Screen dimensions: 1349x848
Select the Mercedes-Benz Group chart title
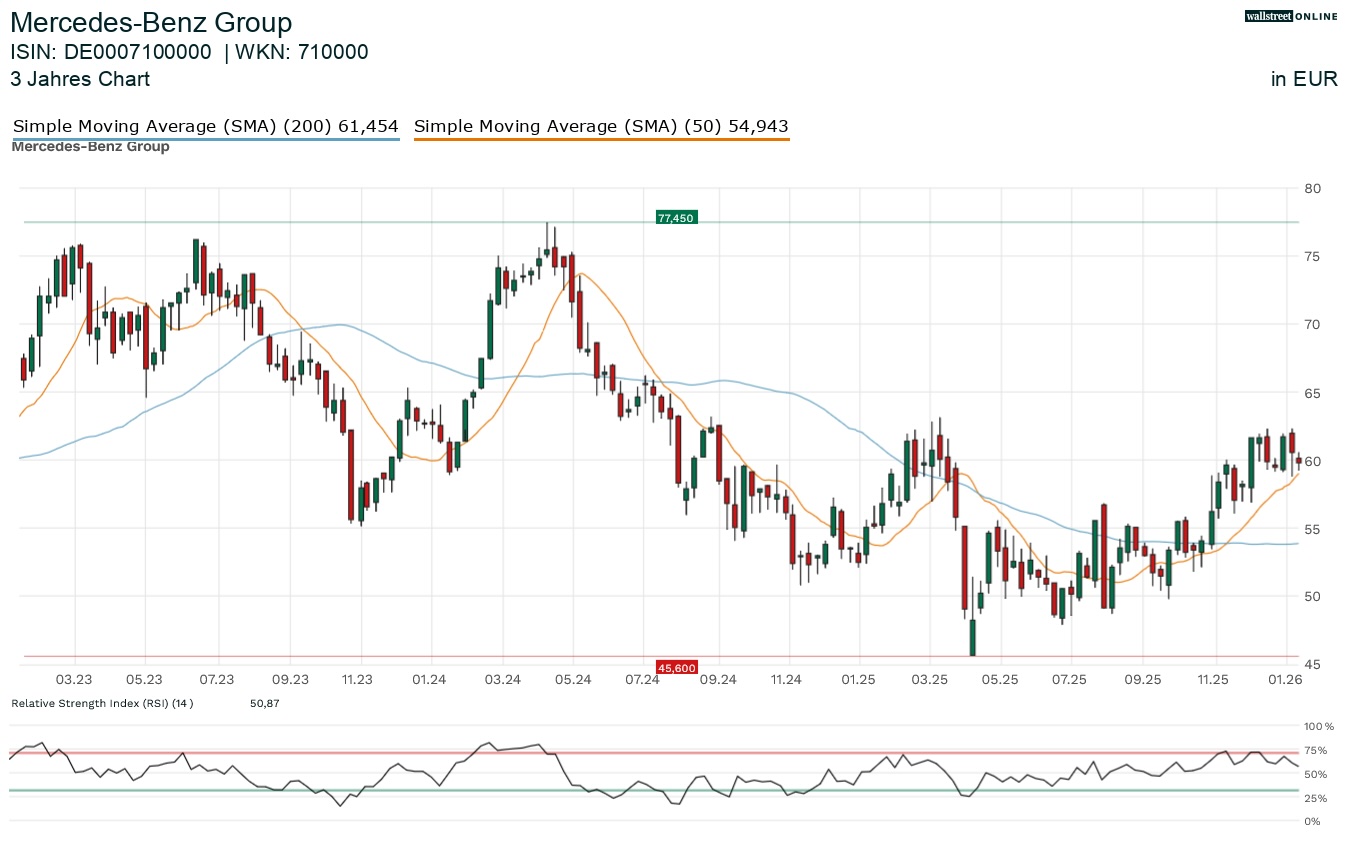click(x=151, y=23)
